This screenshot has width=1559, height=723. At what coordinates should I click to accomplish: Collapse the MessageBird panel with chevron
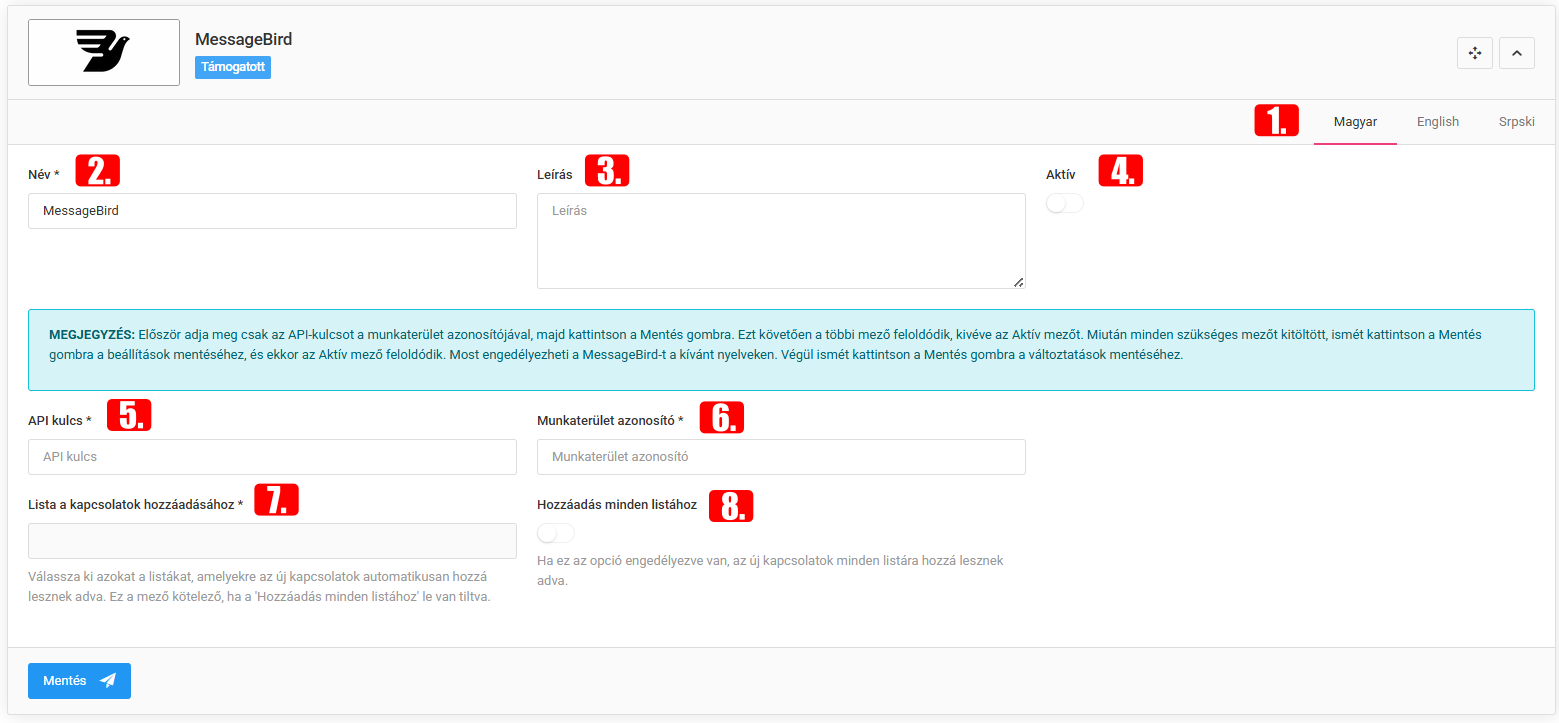[x=1516, y=53]
